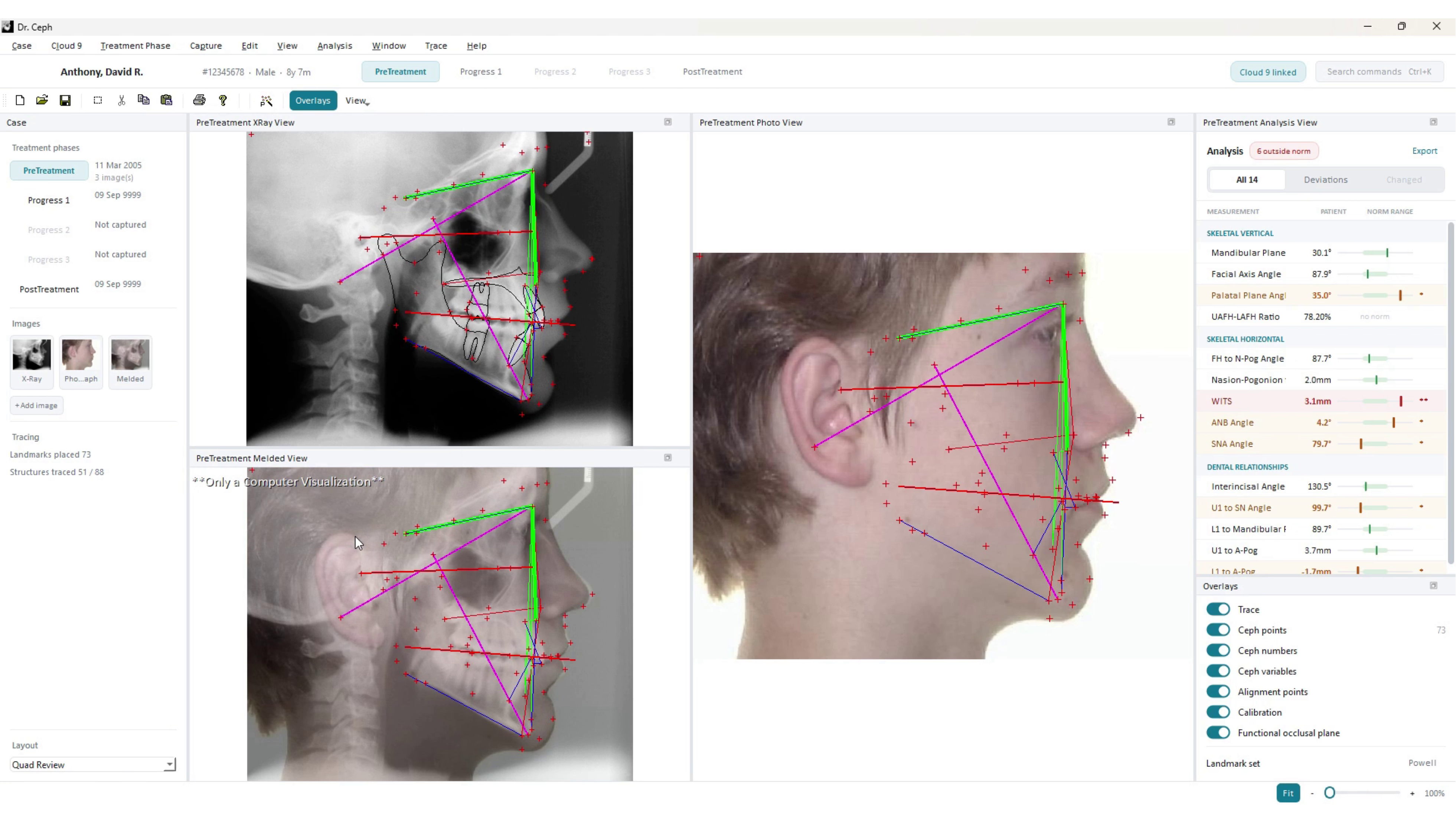
Task: Open the Cloud 9 menu
Action: tap(66, 46)
